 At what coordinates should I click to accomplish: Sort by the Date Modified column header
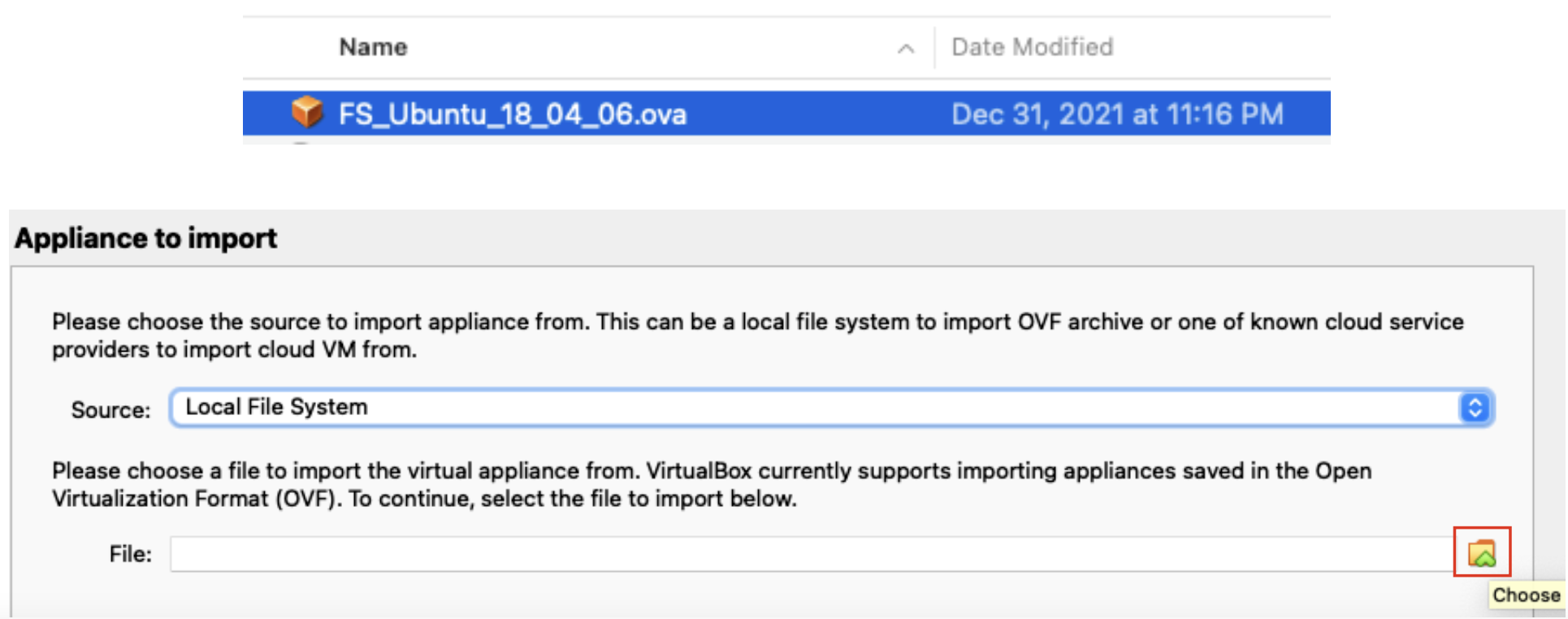click(x=1032, y=47)
